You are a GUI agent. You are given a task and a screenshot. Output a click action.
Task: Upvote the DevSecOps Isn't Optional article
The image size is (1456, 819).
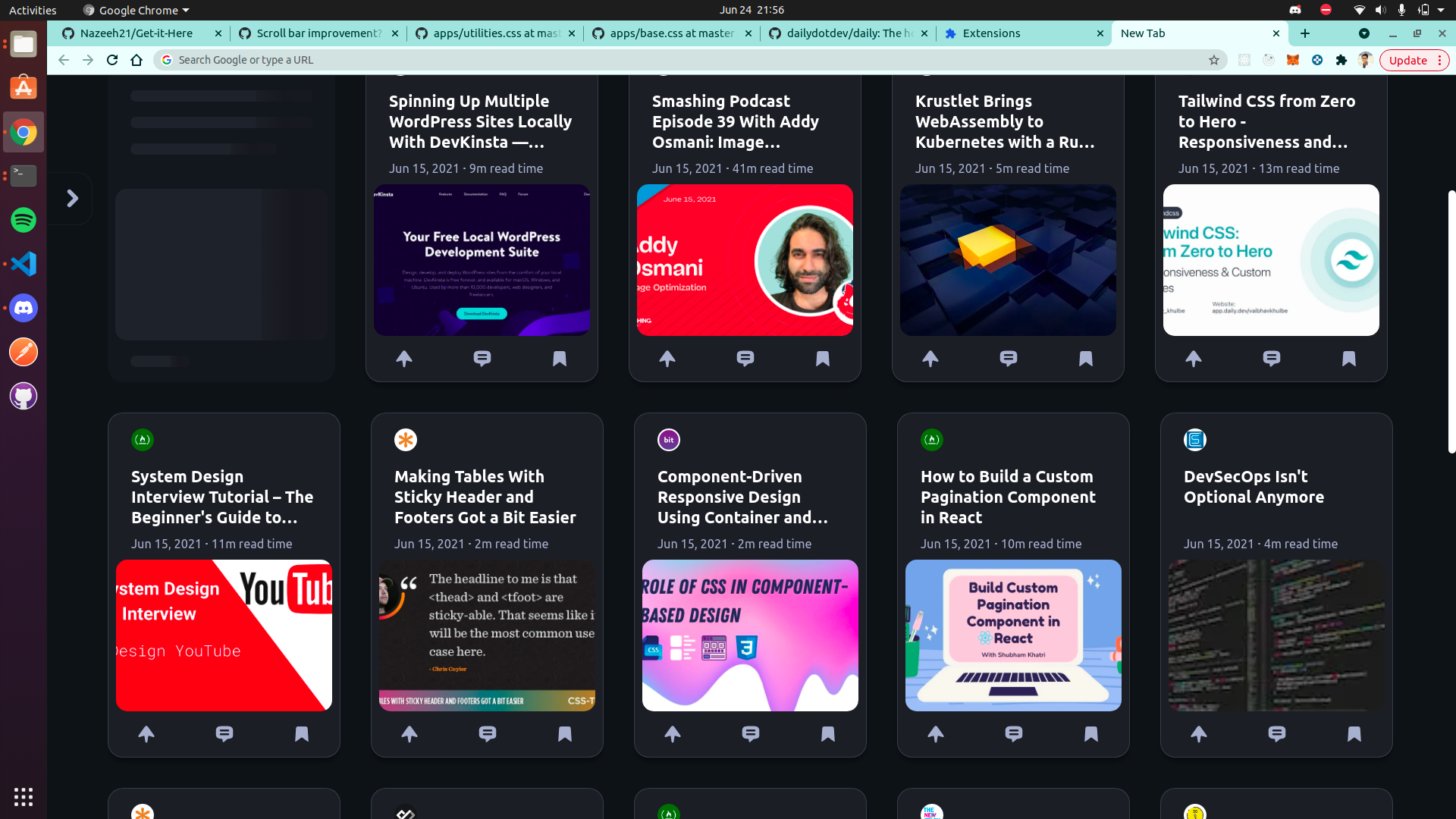click(x=1198, y=734)
